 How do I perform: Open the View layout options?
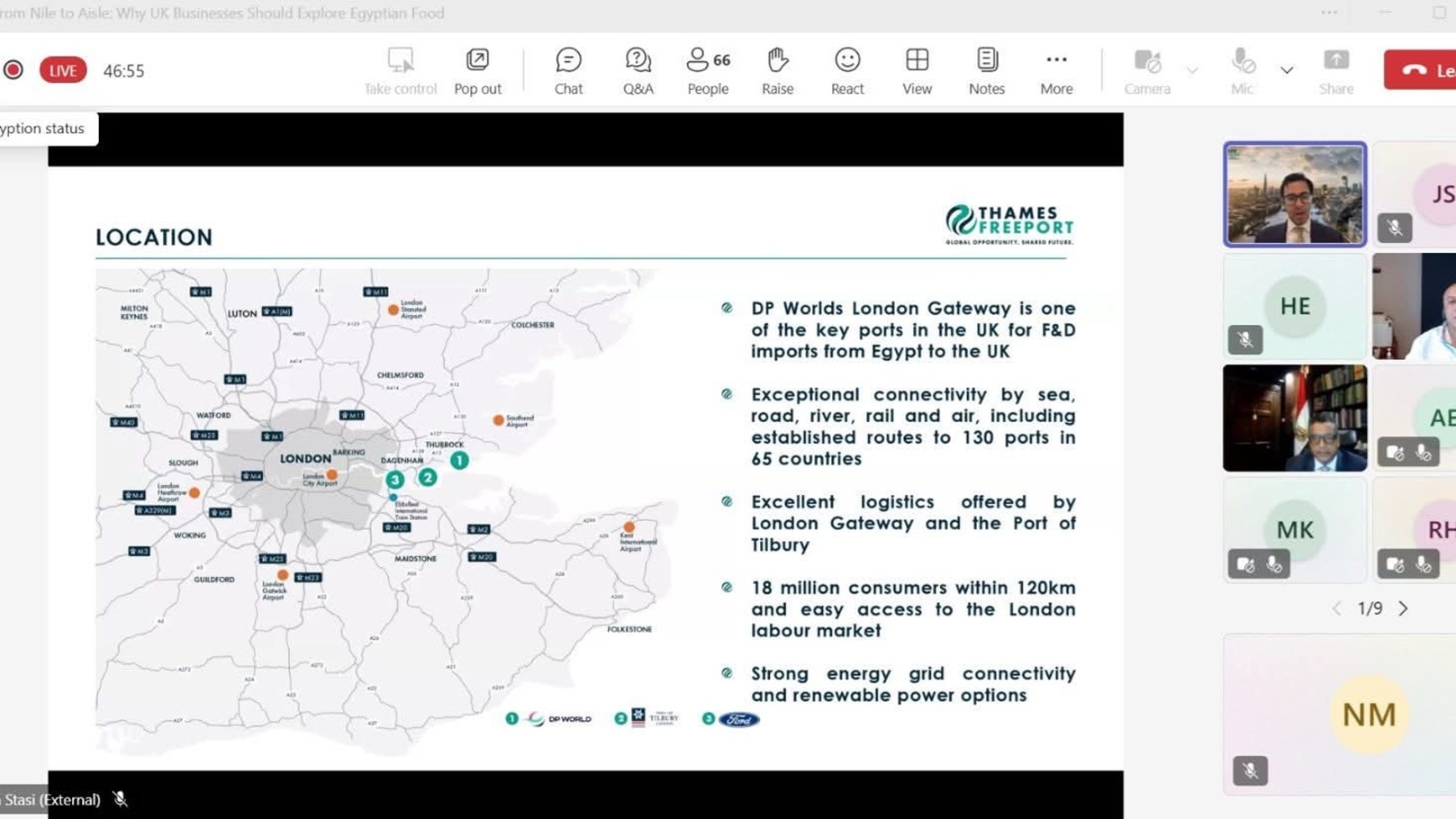click(x=917, y=71)
